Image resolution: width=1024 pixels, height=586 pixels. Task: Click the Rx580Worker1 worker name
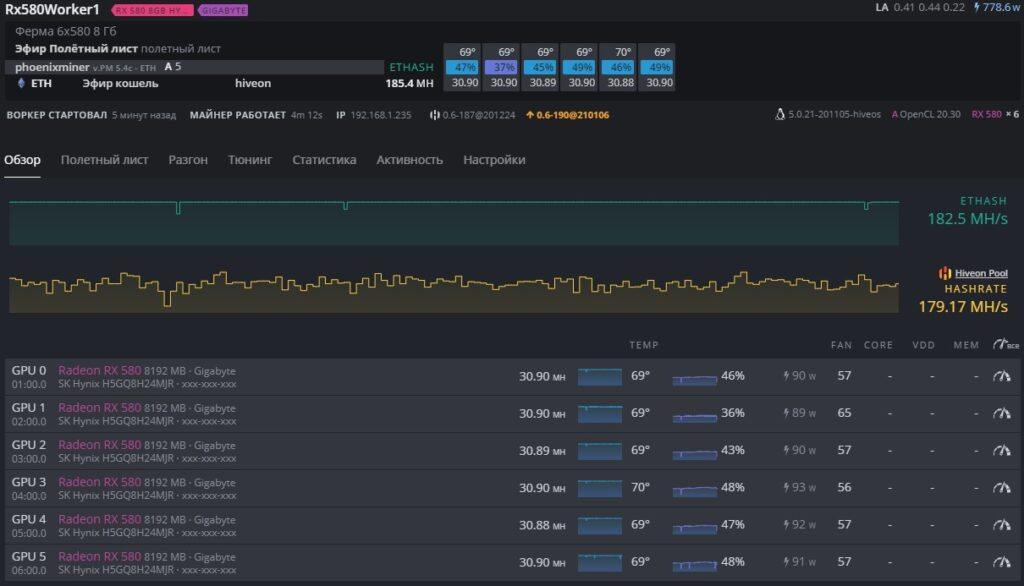pos(52,10)
